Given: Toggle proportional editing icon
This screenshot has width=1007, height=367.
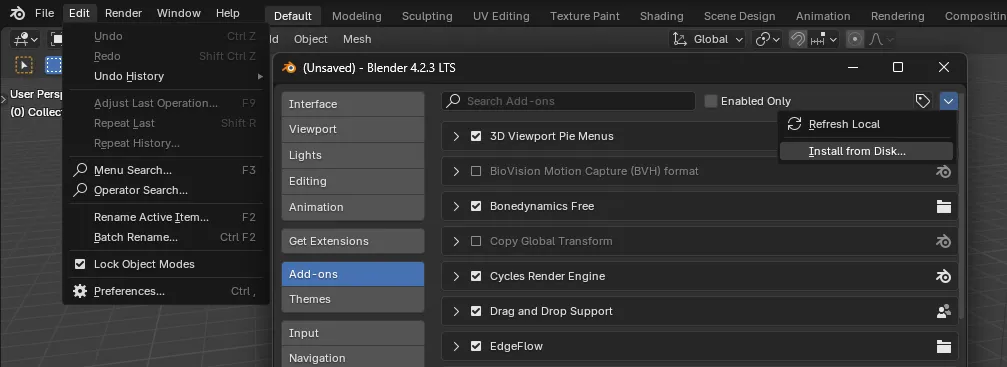Looking at the screenshot, I should point(854,39).
